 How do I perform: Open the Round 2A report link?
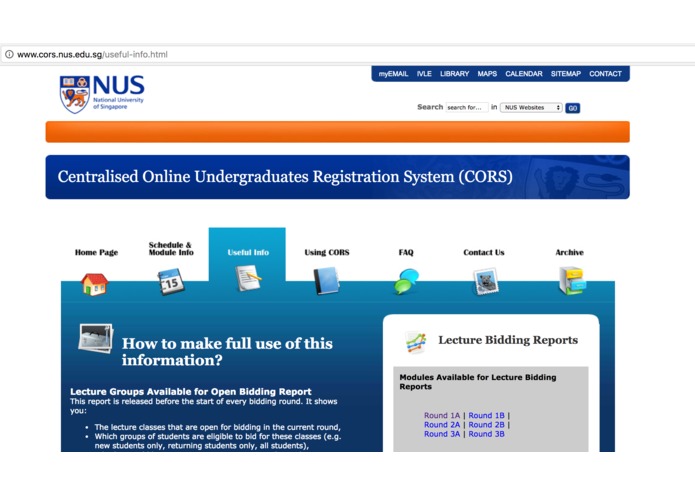[x=442, y=424]
